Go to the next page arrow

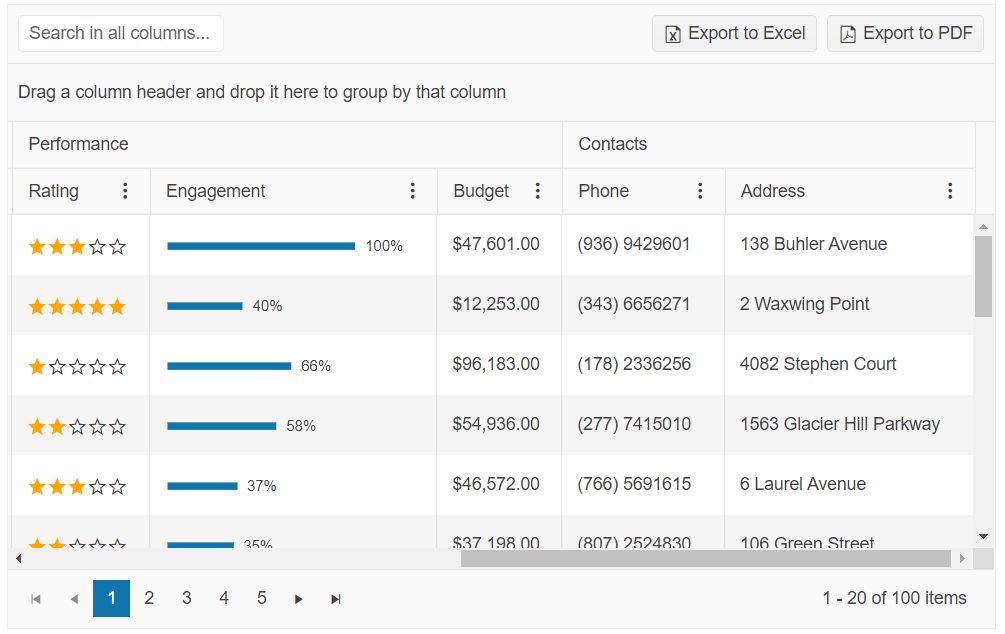[298, 599]
